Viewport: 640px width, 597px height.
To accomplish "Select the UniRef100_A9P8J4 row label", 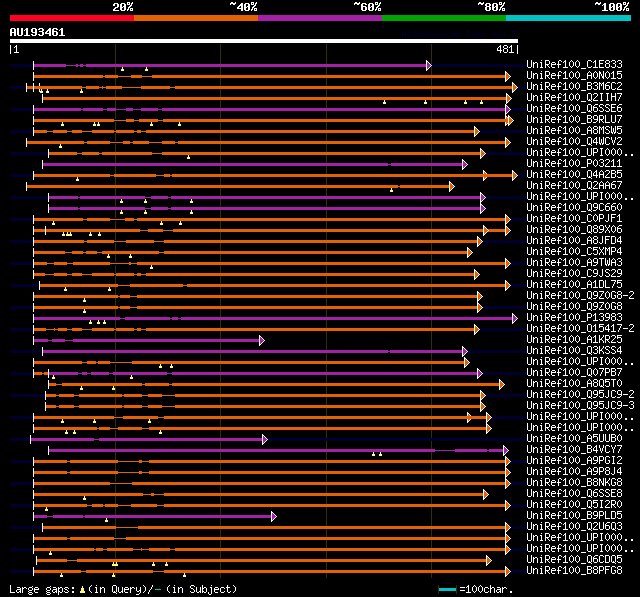I will point(574,472).
